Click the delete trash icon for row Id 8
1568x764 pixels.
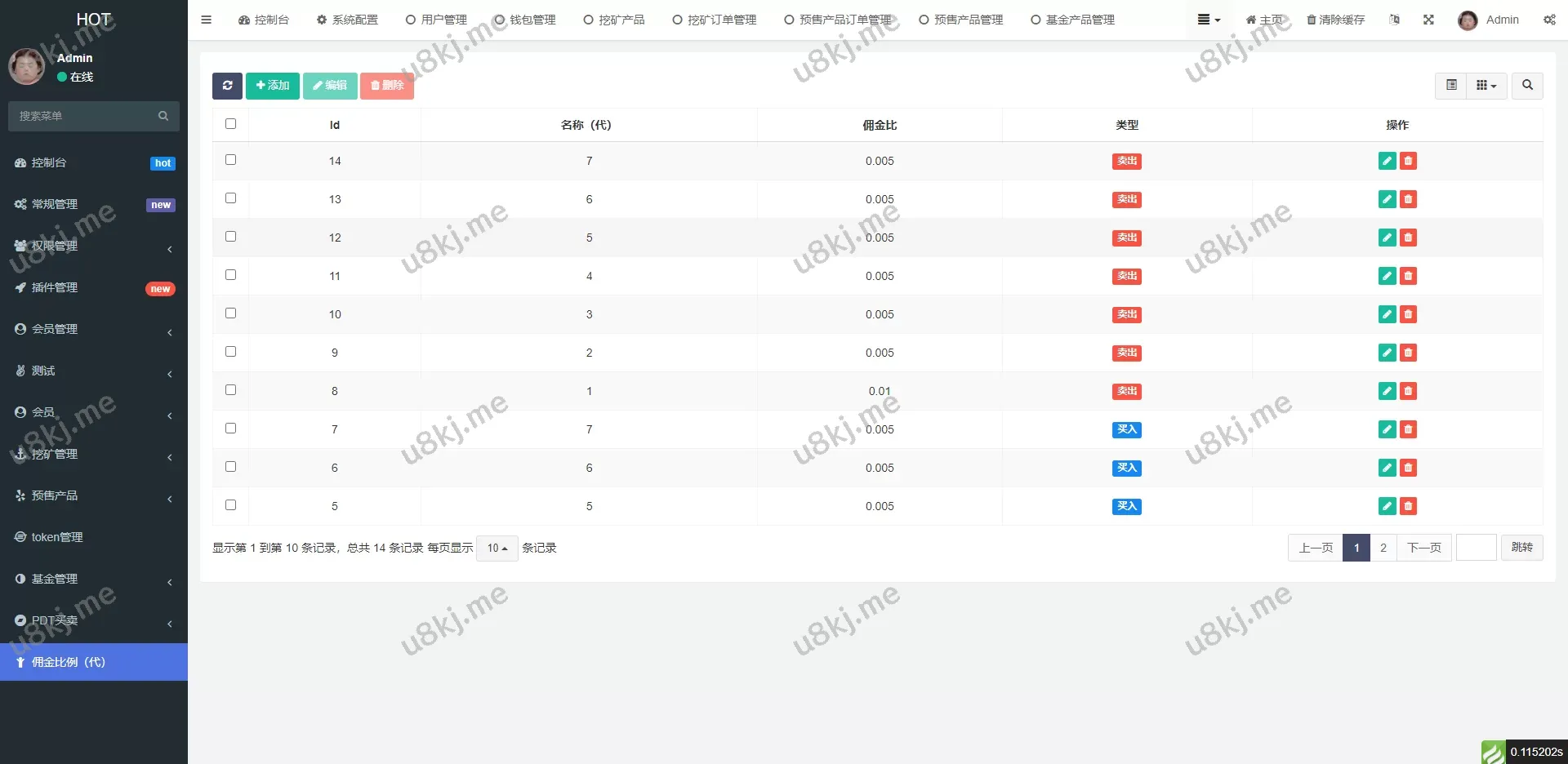1407,391
